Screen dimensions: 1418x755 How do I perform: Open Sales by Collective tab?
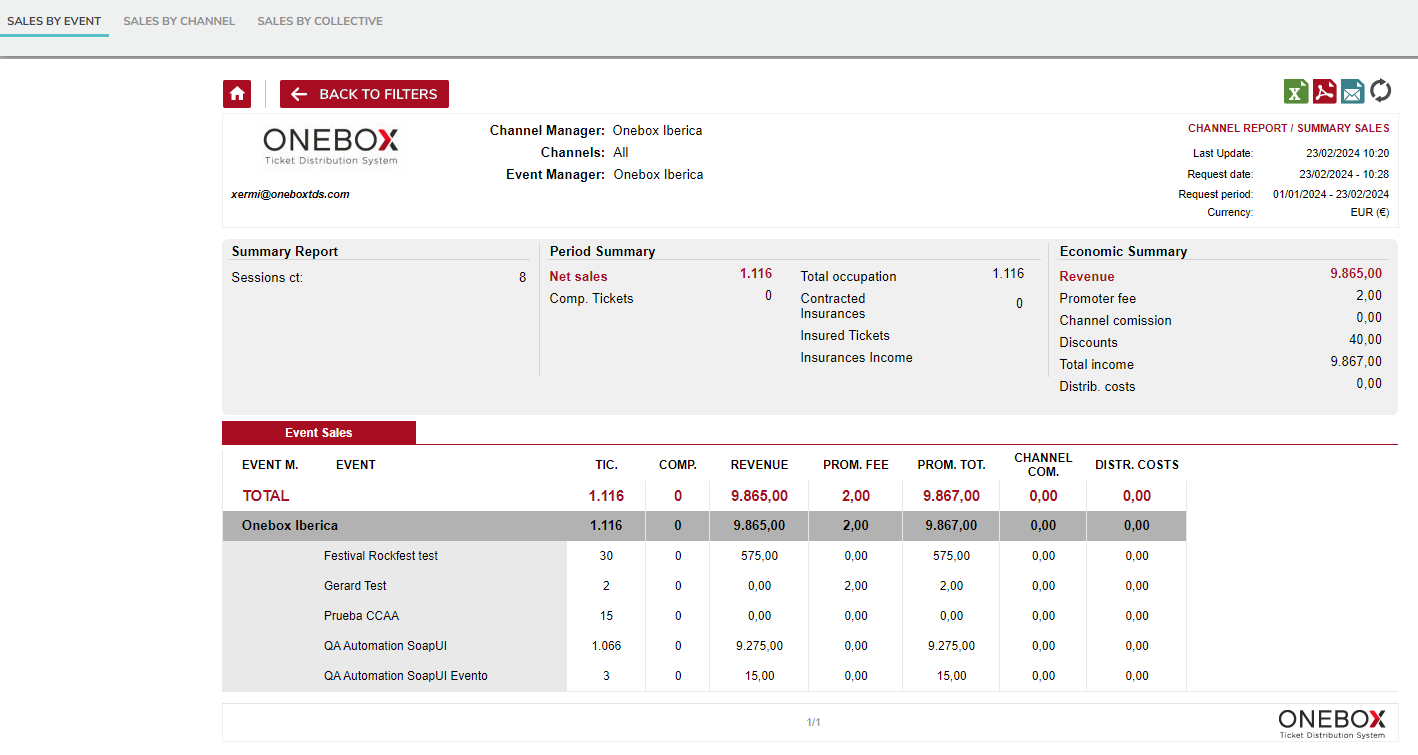point(320,21)
